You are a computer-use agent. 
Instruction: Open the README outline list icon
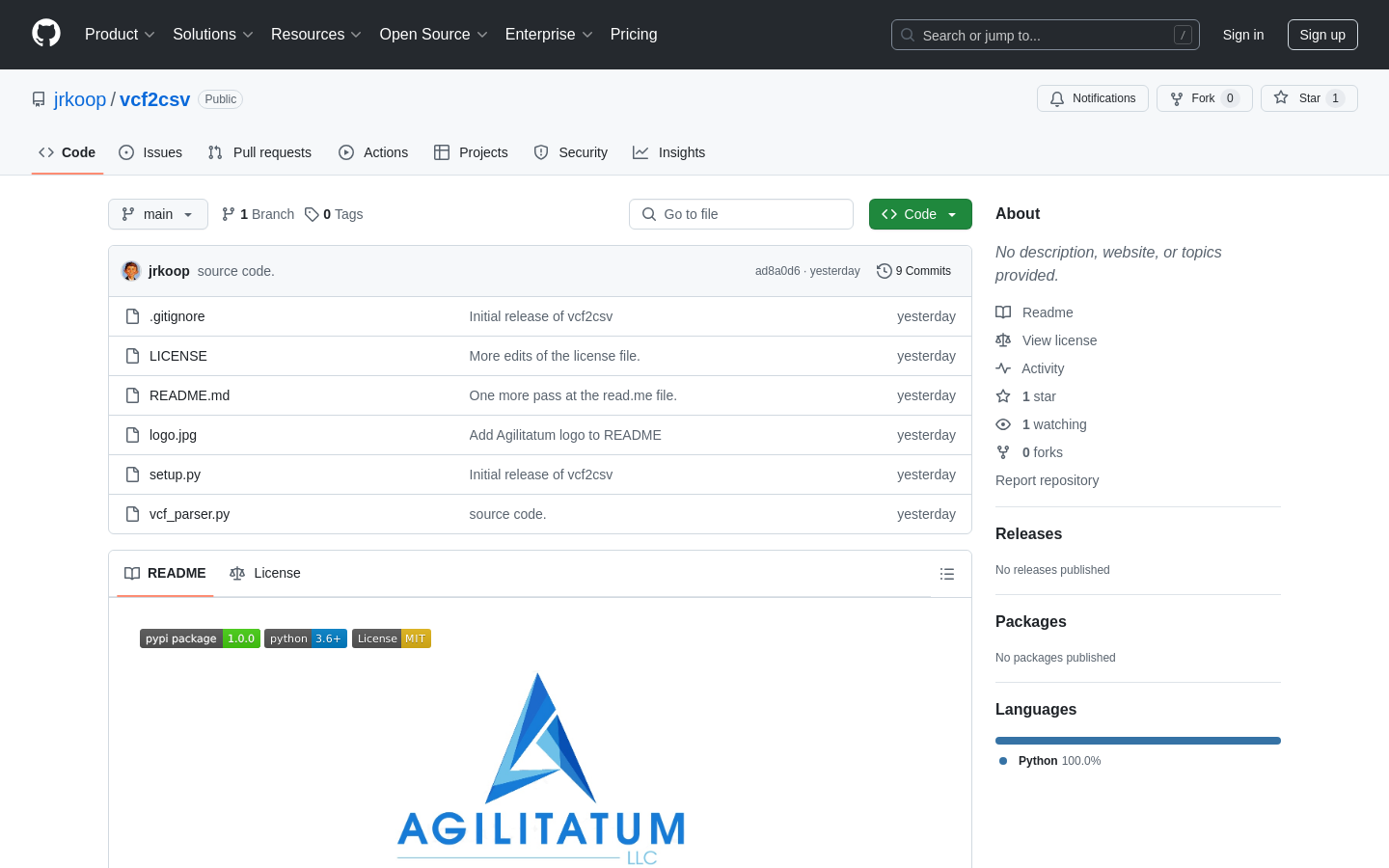947,574
